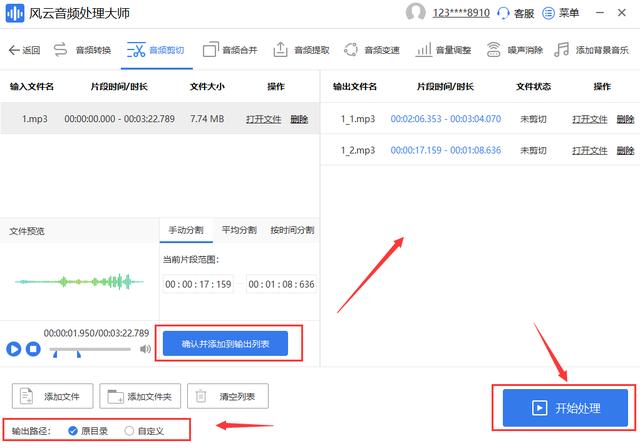The image size is (640, 448).
Task: Open 音频转换 audio convert tool
Action: coord(82,50)
